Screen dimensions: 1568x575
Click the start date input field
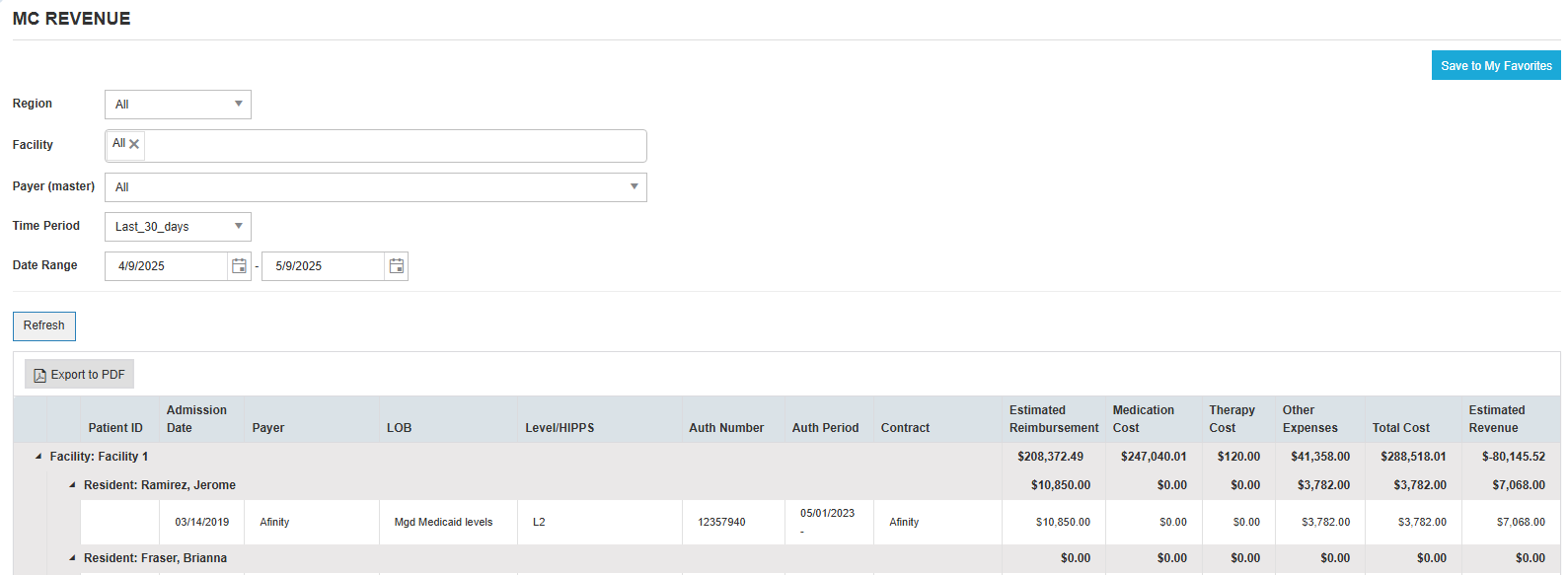click(166, 266)
